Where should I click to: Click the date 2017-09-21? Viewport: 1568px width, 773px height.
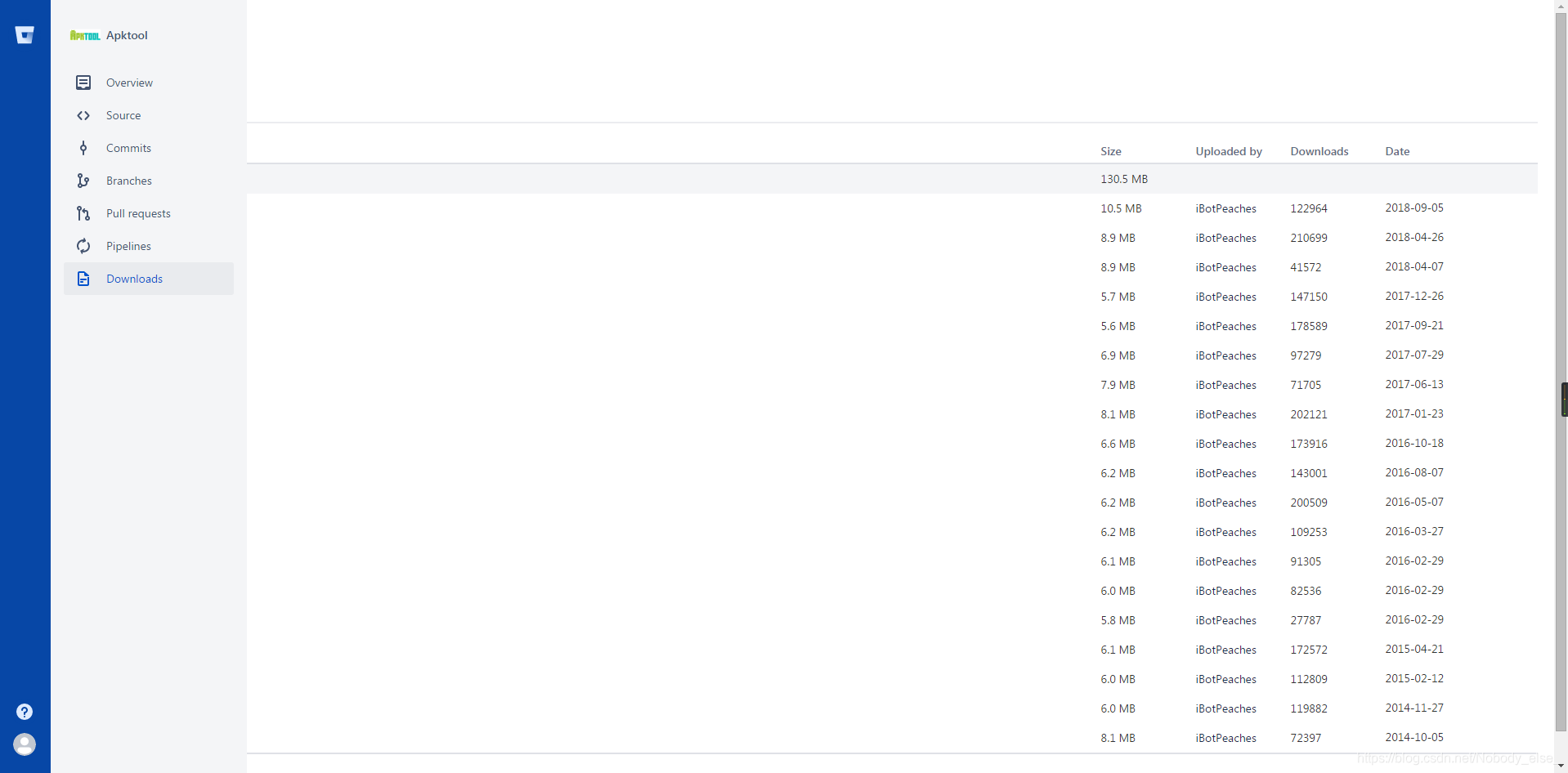tap(1414, 325)
